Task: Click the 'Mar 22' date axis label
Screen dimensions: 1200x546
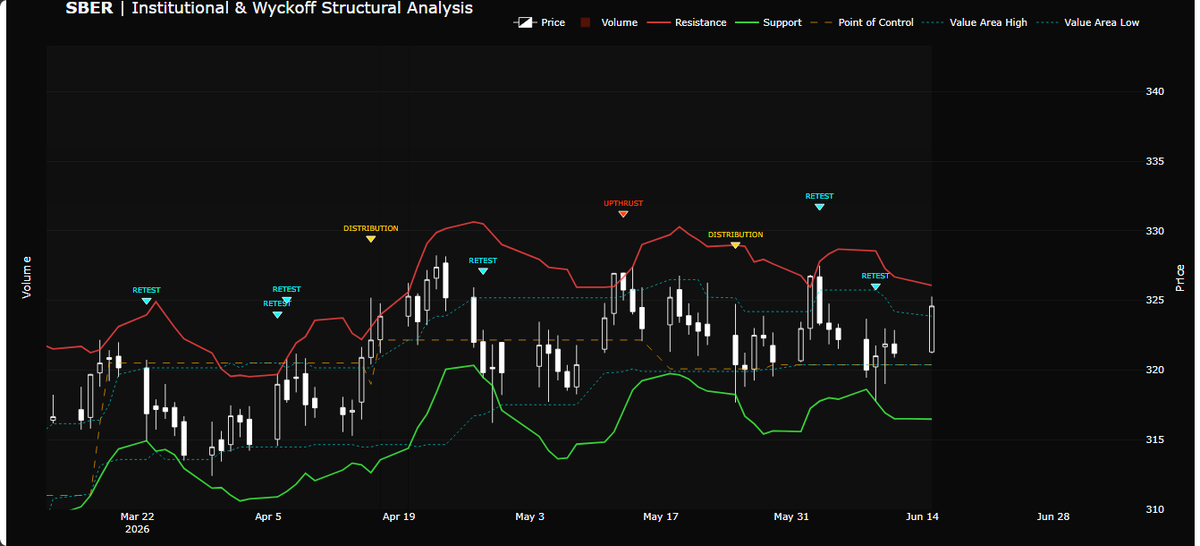Action: click(137, 517)
